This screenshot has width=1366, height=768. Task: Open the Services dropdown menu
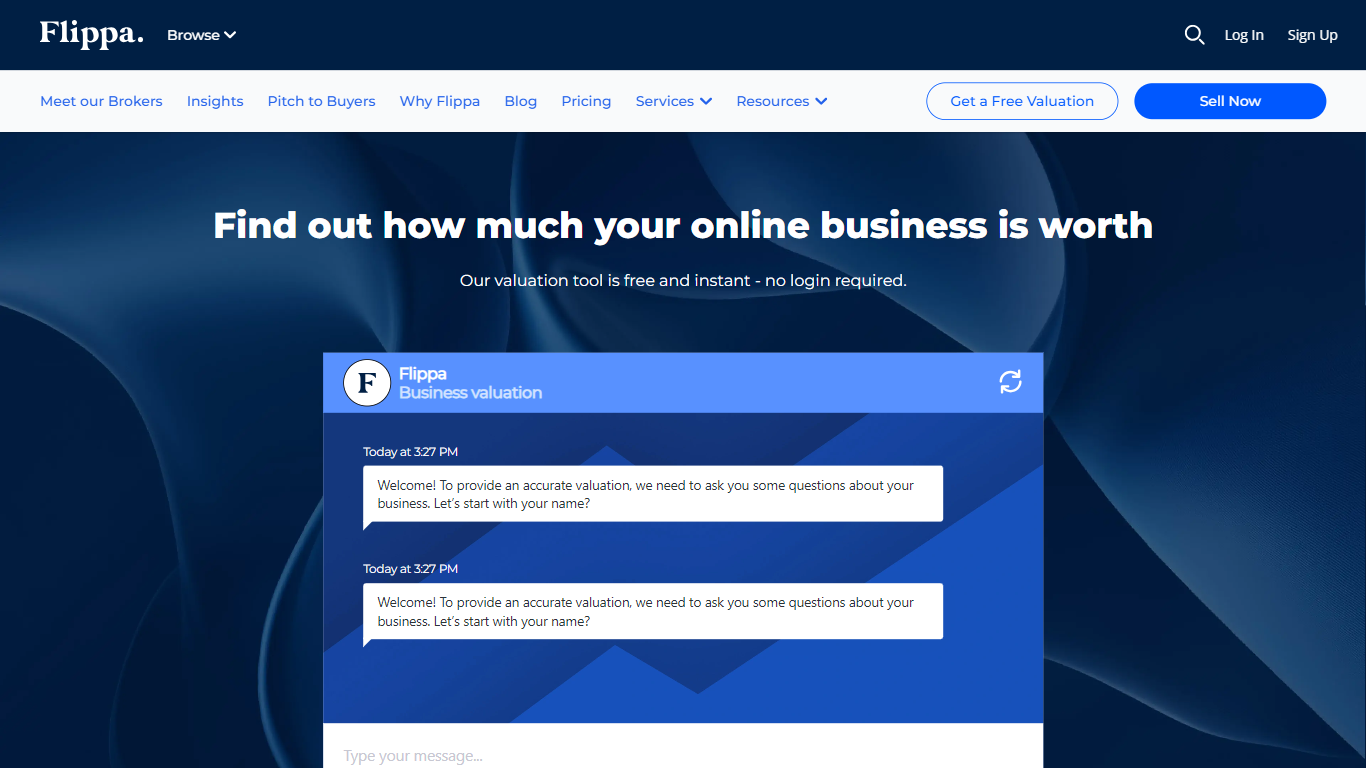[674, 101]
